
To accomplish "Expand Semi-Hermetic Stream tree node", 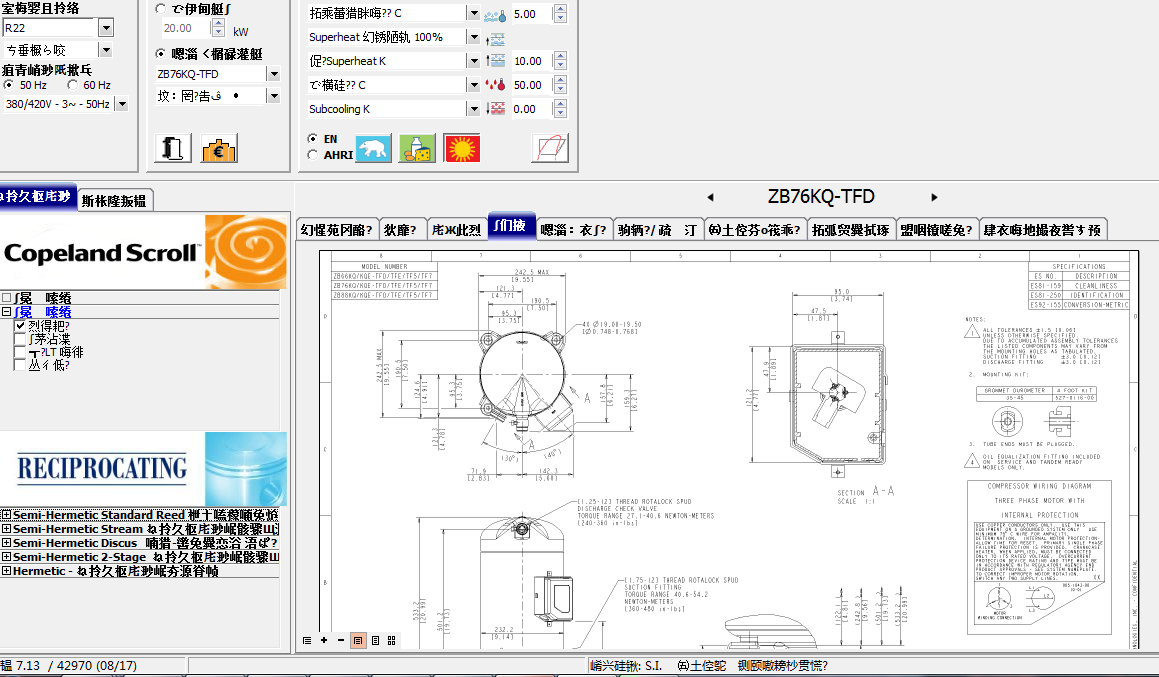I will point(6,529).
